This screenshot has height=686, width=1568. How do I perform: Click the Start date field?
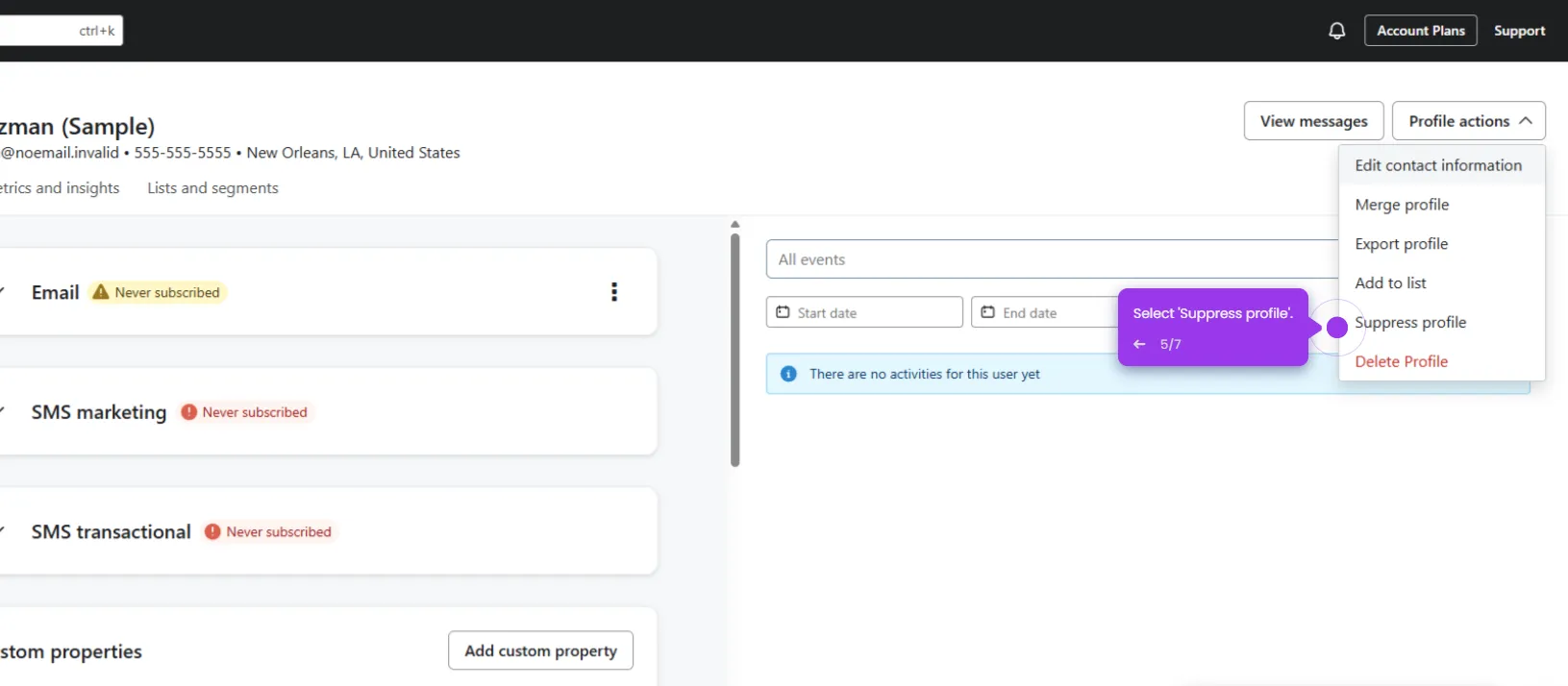coord(864,312)
